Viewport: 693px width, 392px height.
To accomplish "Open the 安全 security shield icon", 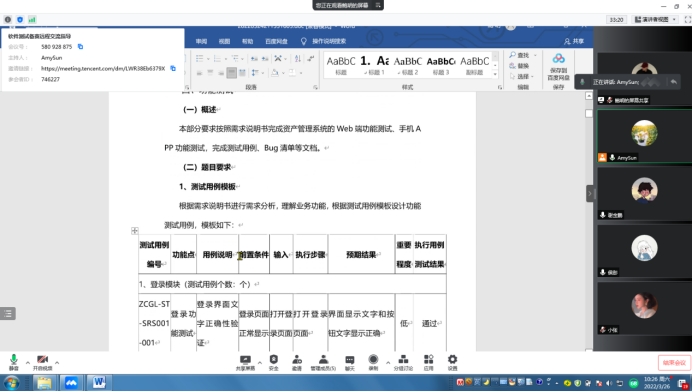I will 274,362.
